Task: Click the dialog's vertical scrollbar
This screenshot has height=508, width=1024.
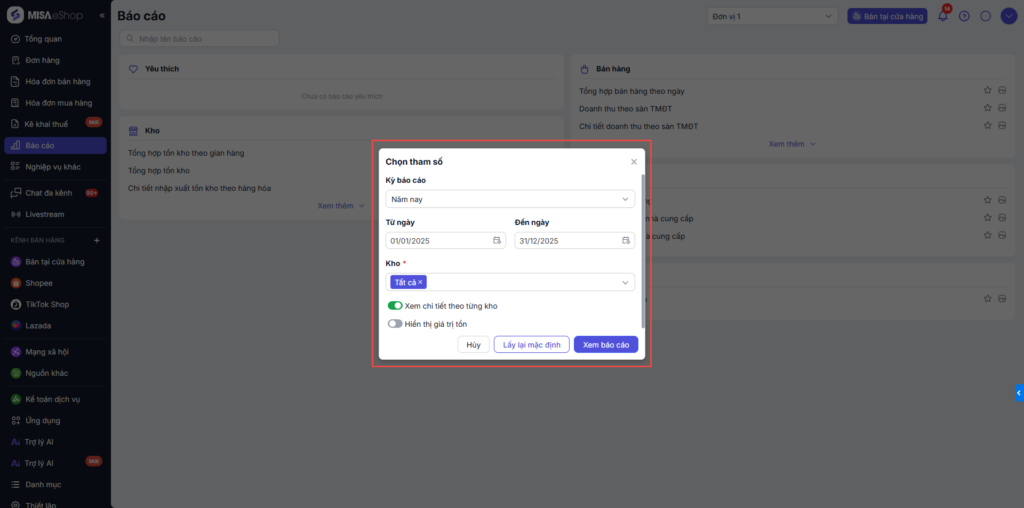Action: [643, 250]
